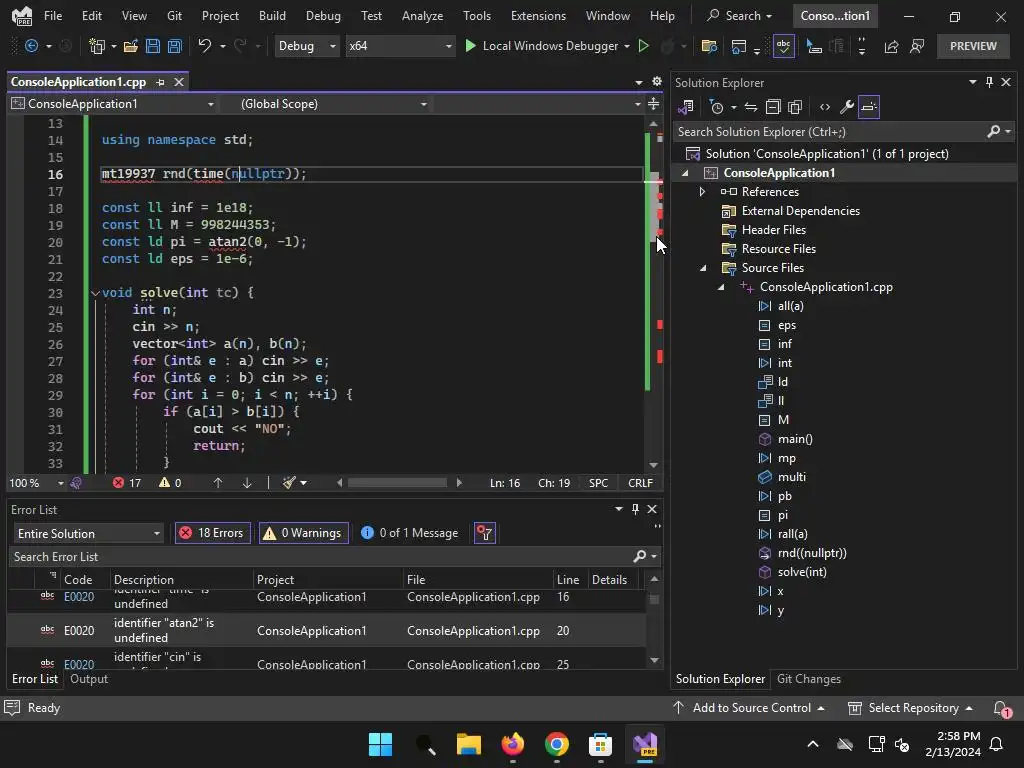Viewport: 1024px width, 768px height.
Task: Toggle the Error List build filter icon
Action: [x=485, y=533]
